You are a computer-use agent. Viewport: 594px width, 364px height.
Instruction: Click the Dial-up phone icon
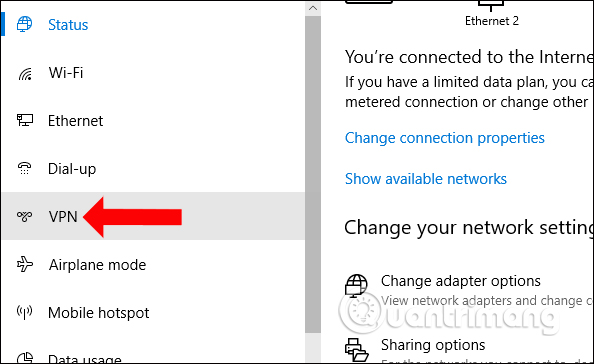coord(25,168)
